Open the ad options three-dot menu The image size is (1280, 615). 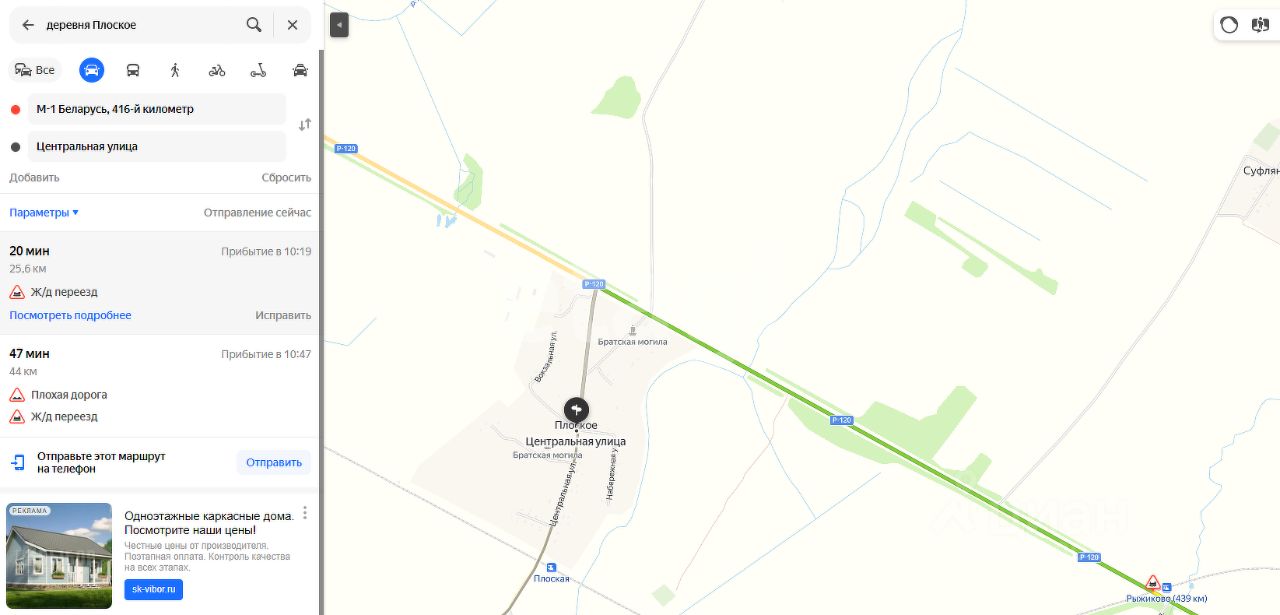(305, 514)
